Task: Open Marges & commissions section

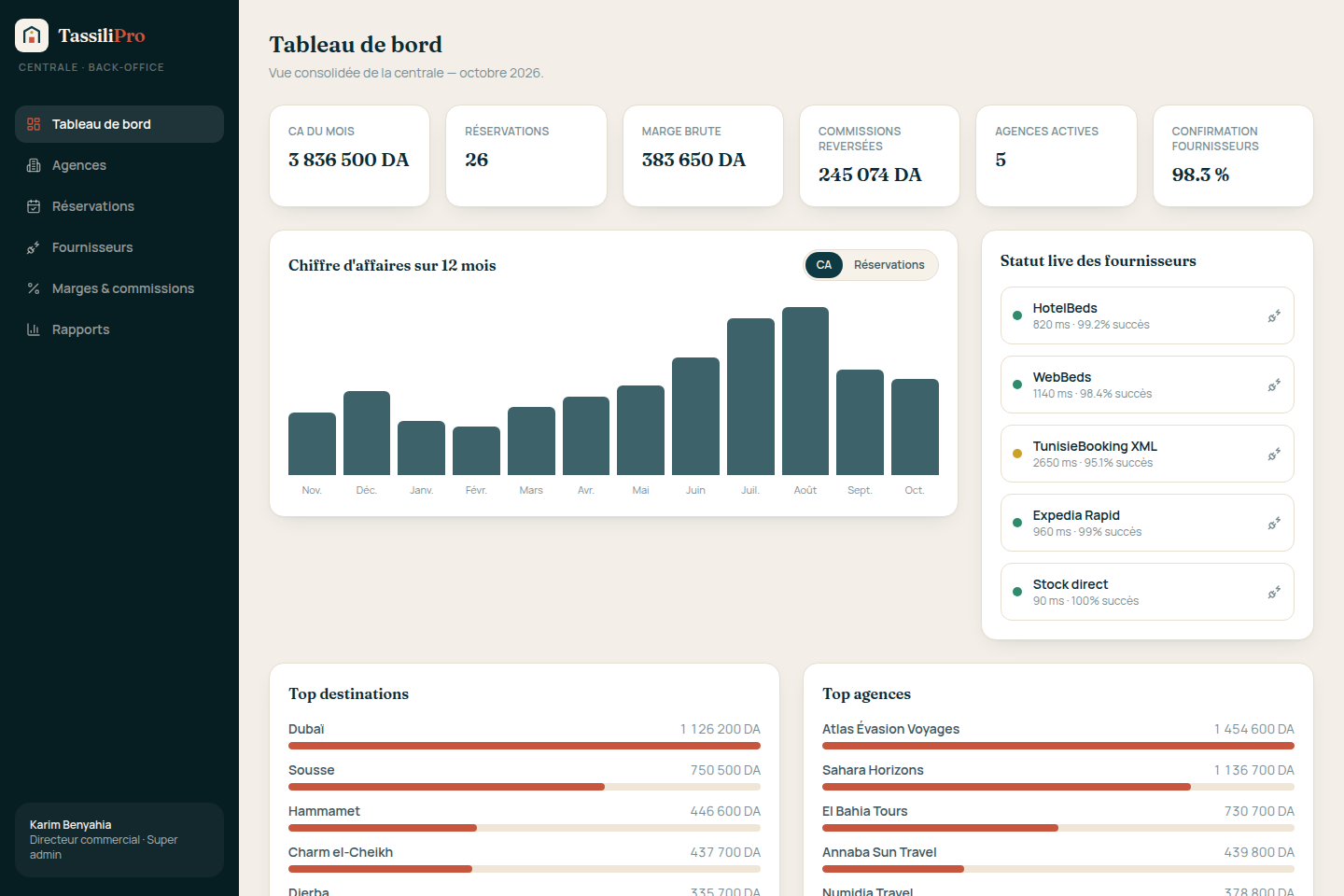Action: pyautogui.click(x=119, y=288)
